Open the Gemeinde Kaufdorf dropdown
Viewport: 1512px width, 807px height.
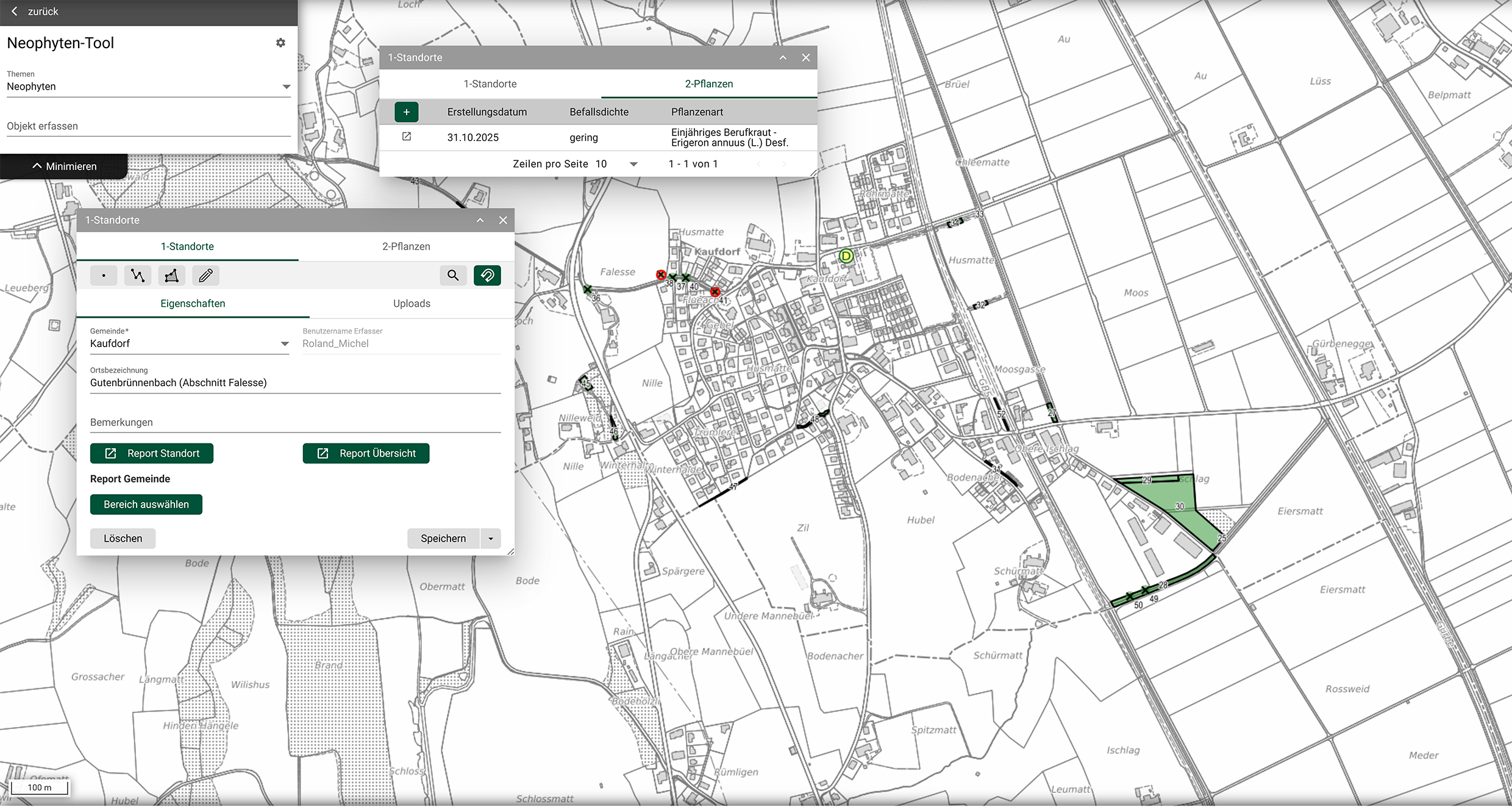[x=284, y=344]
